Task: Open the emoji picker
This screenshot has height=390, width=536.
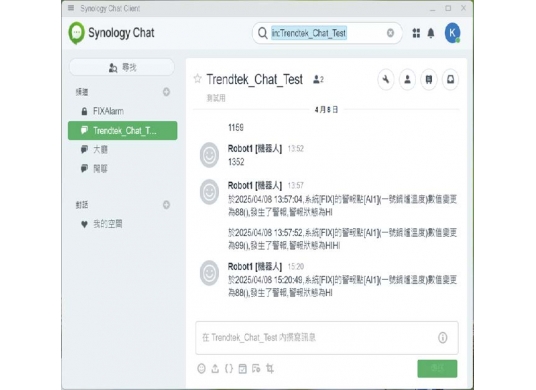Action: [x=201, y=368]
